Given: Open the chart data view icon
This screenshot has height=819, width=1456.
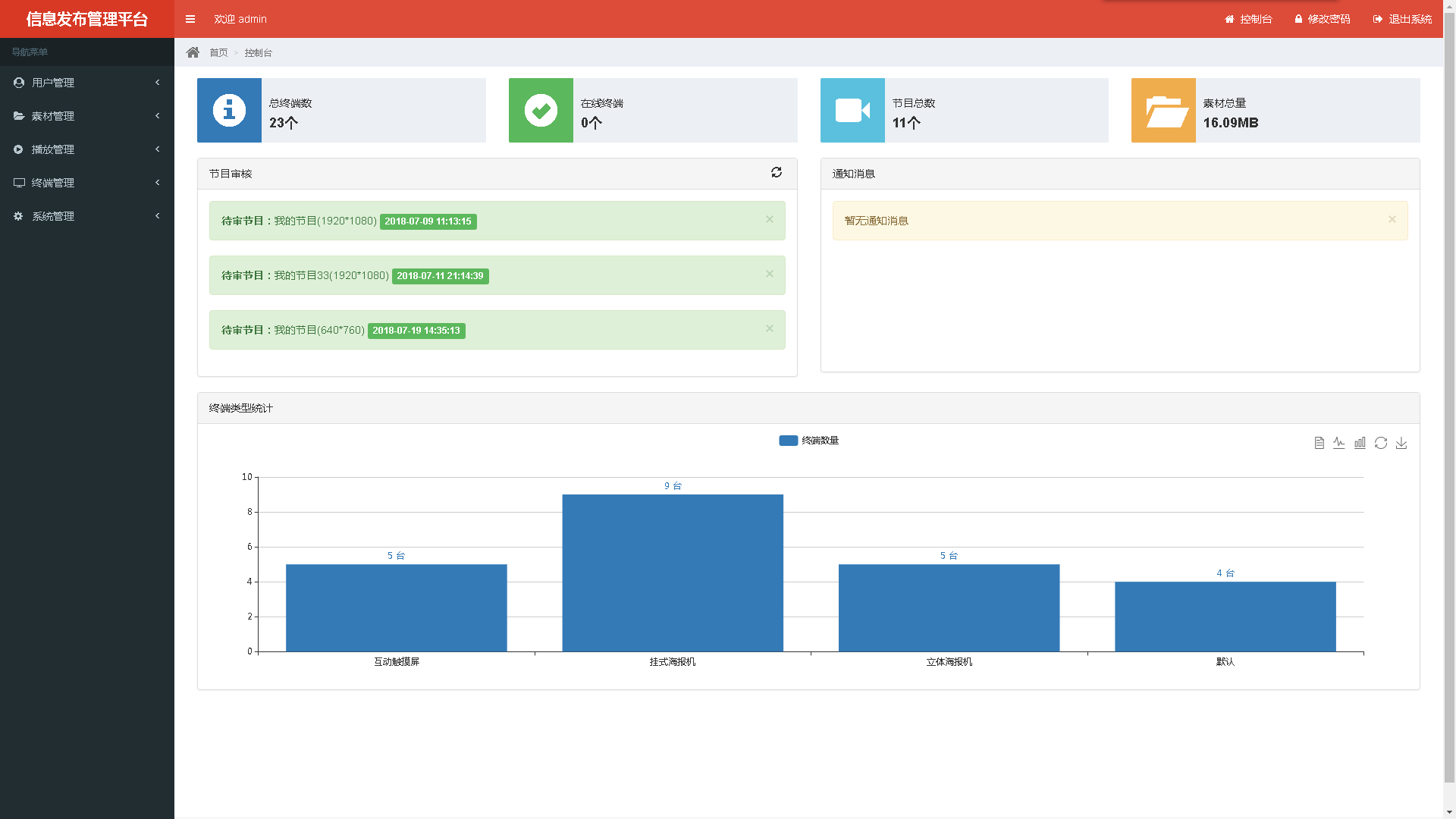Looking at the screenshot, I should click(1319, 443).
